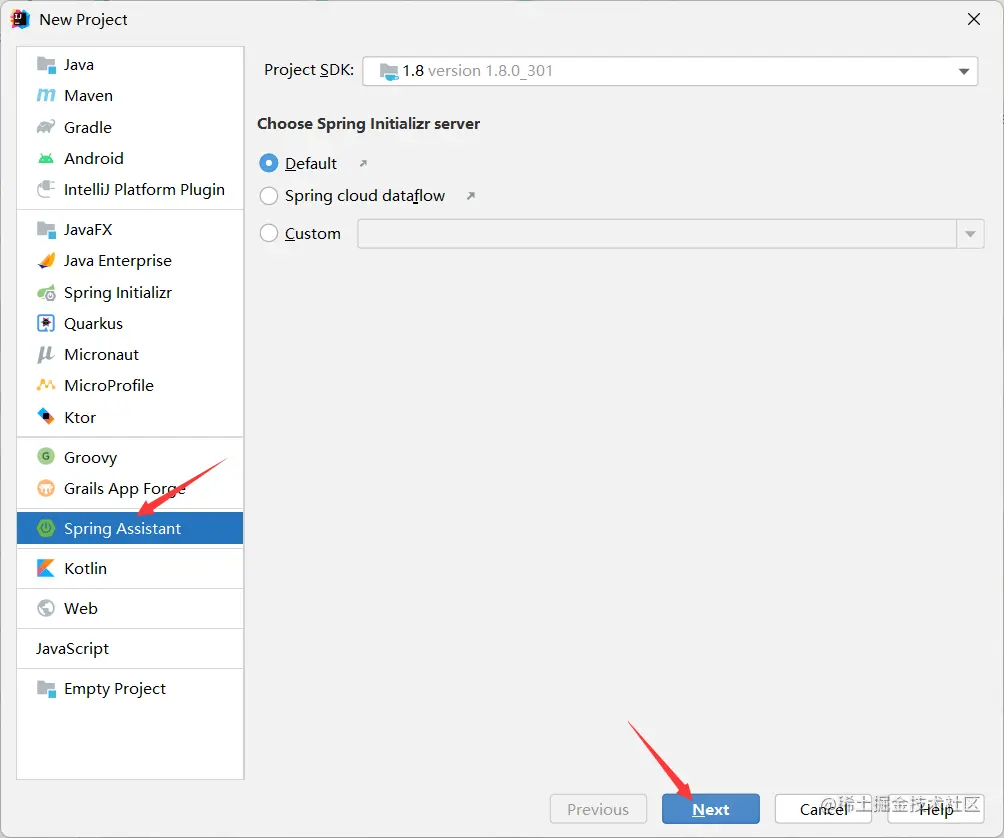Close the New Project dialog
1004x838 pixels.
[x=974, y=19]
